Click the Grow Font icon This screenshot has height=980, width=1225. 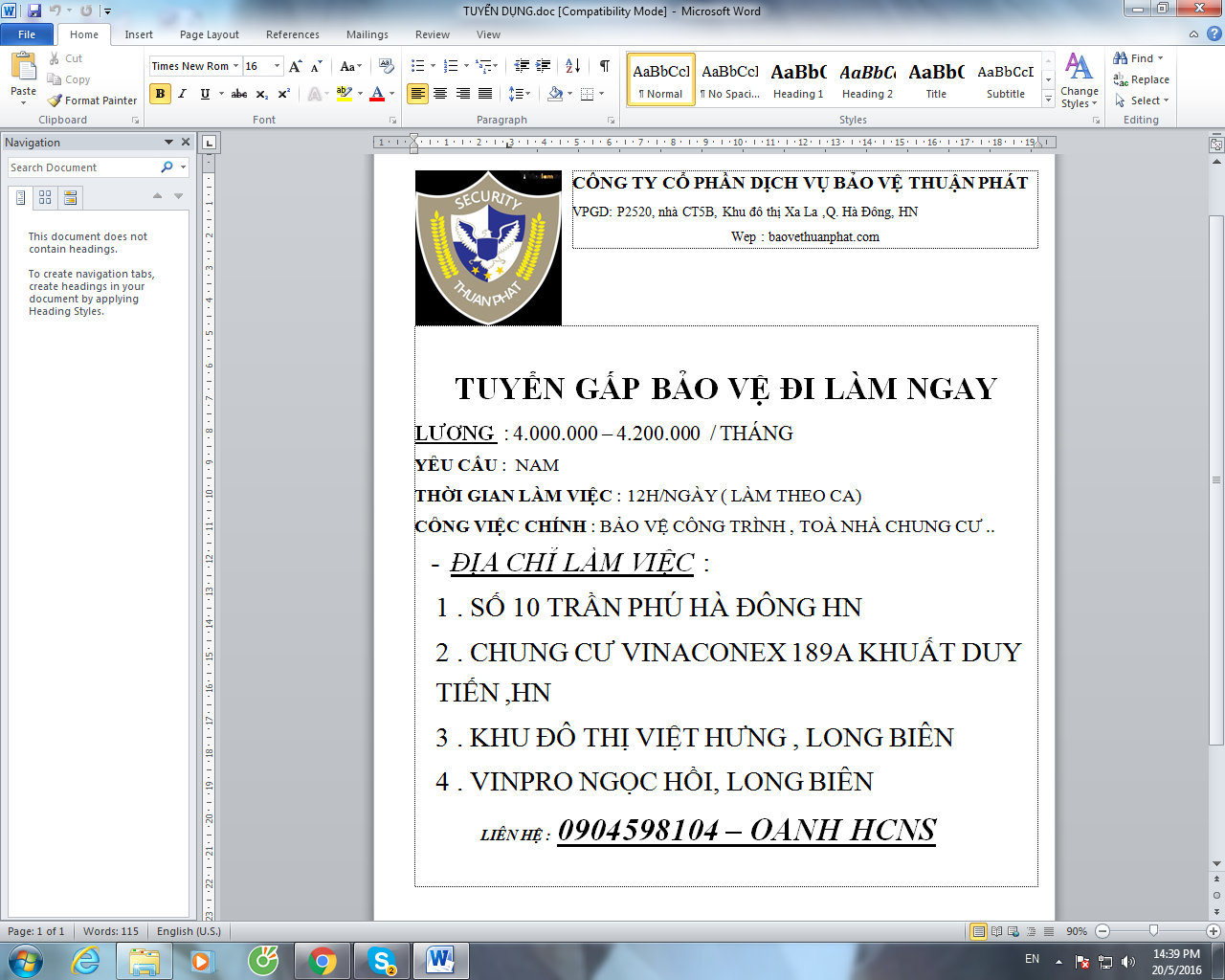(x=295, y=66)
